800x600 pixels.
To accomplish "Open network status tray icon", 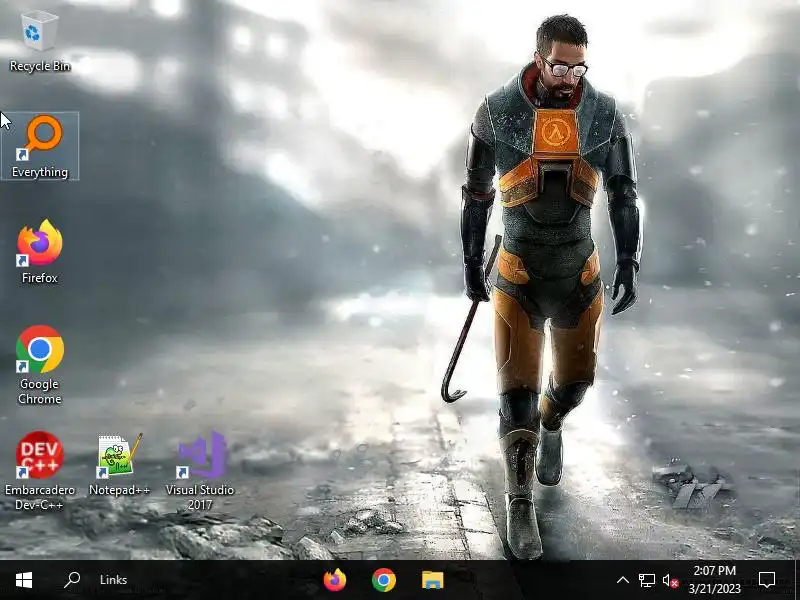I will [647, 580].
